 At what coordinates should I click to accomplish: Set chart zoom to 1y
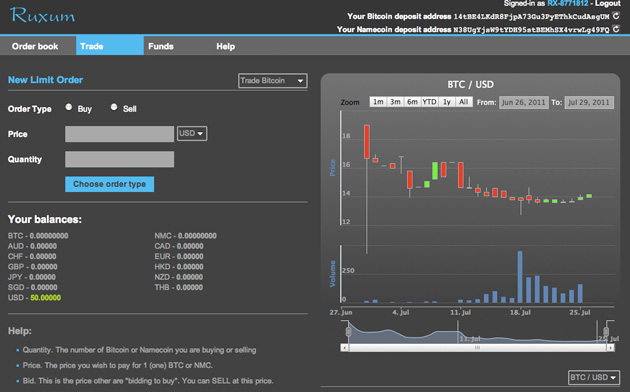tap(446, 102)
